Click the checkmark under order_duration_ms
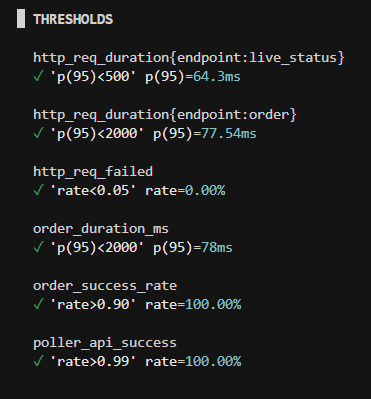 point(38,248)
